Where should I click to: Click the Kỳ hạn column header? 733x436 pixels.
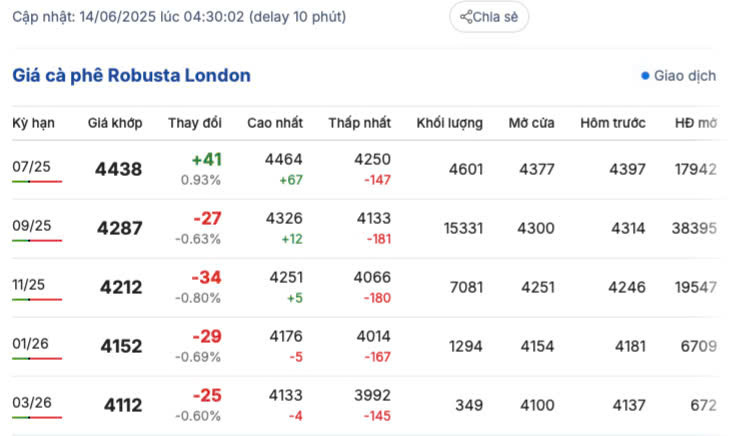point(33,123)
